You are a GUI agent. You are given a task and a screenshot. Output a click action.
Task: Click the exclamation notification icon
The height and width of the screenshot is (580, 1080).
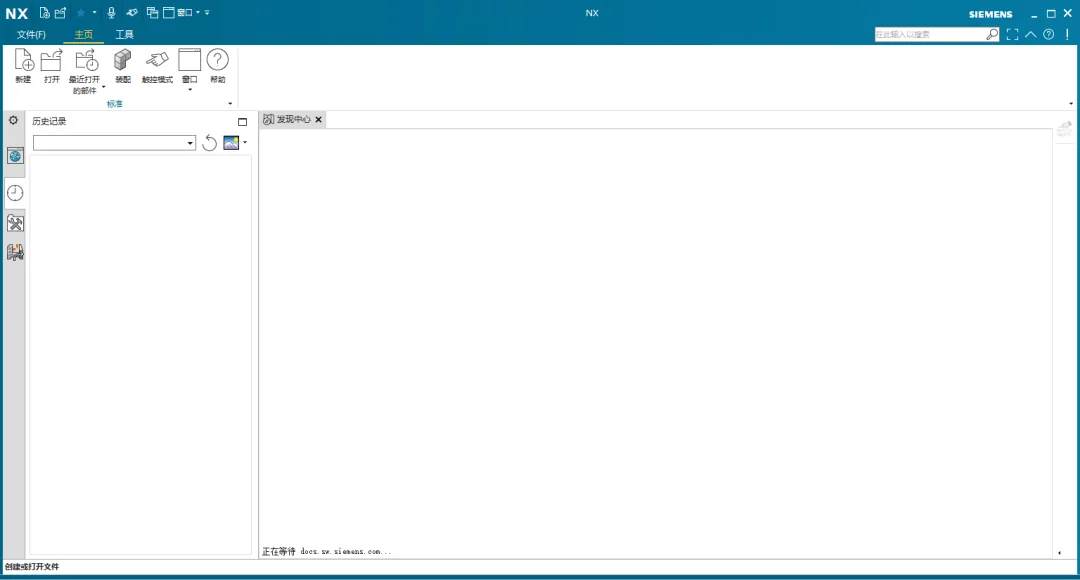coord(1067,34)
